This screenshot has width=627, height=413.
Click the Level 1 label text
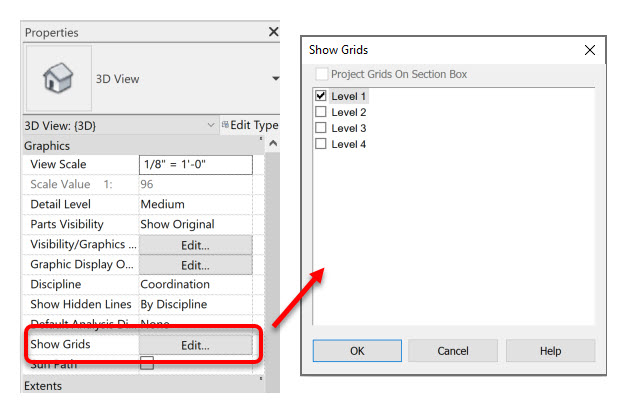(348, 96)
